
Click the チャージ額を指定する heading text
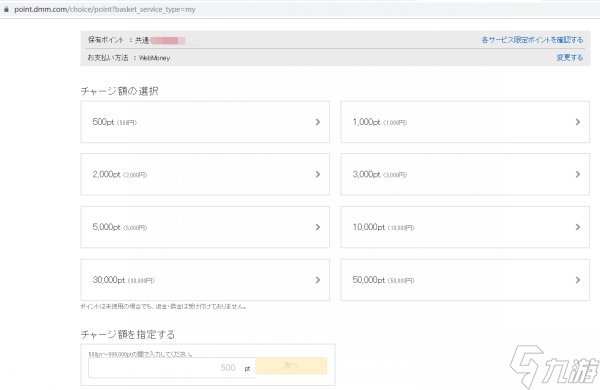coord(128,335)
